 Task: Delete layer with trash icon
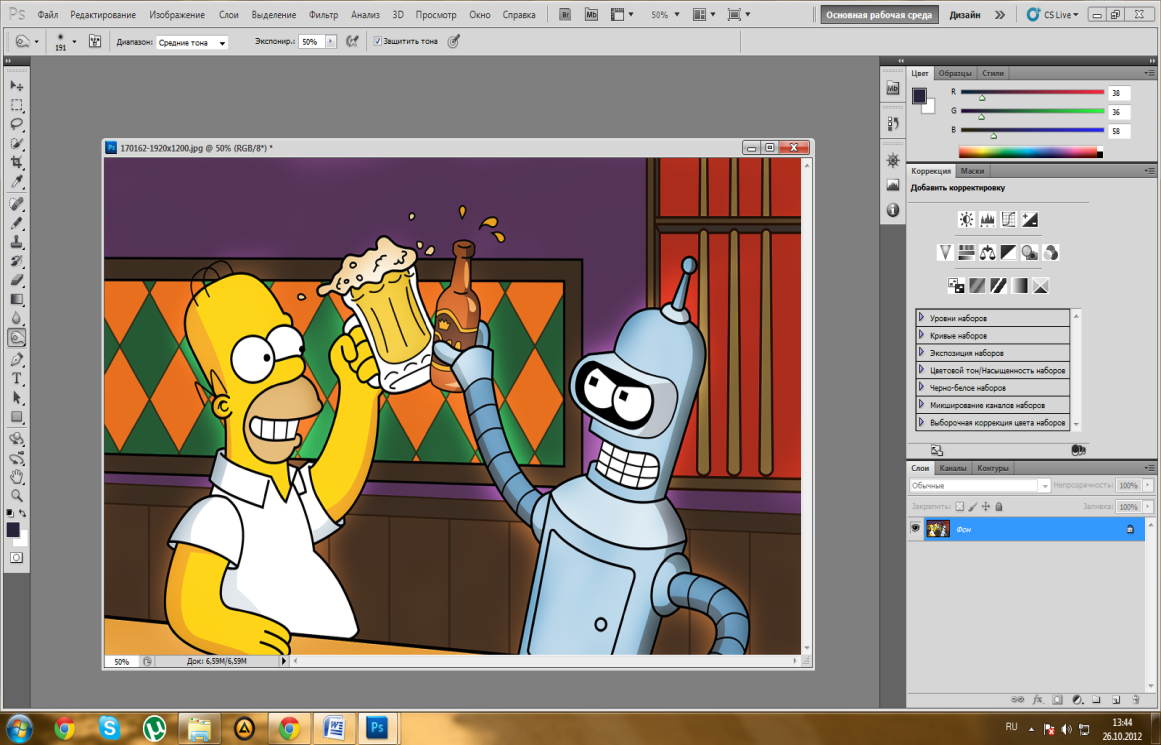pos(1135,699)
